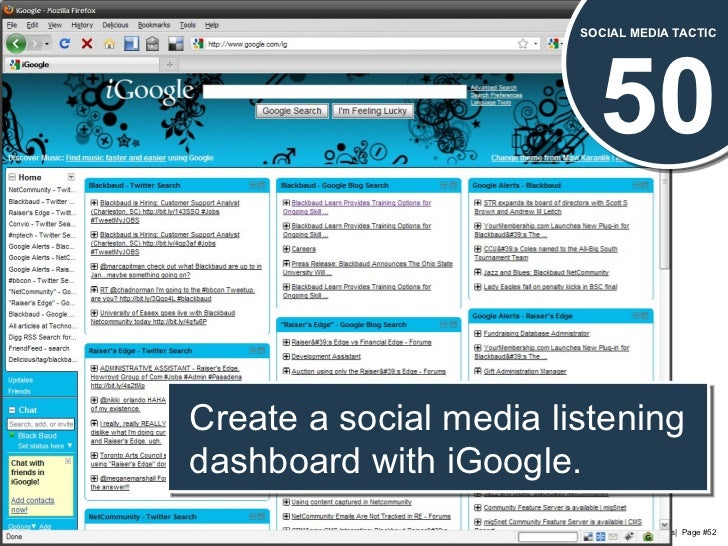Open 'Gift Administration Manager' alert link
Screen dimensions: 728x546
click(525, 371)
